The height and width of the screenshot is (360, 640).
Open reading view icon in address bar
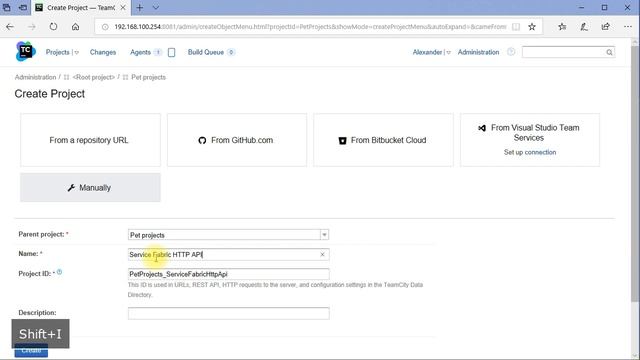(516, 27)
